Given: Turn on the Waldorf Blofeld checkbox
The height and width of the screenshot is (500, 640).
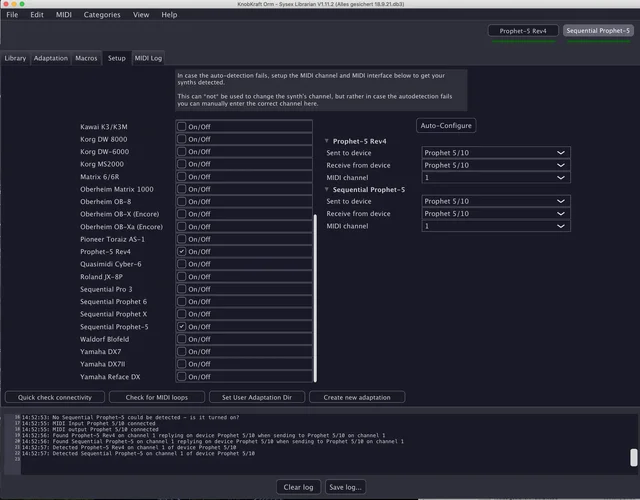Looking at the screenshot, I should tap(181, 339).
